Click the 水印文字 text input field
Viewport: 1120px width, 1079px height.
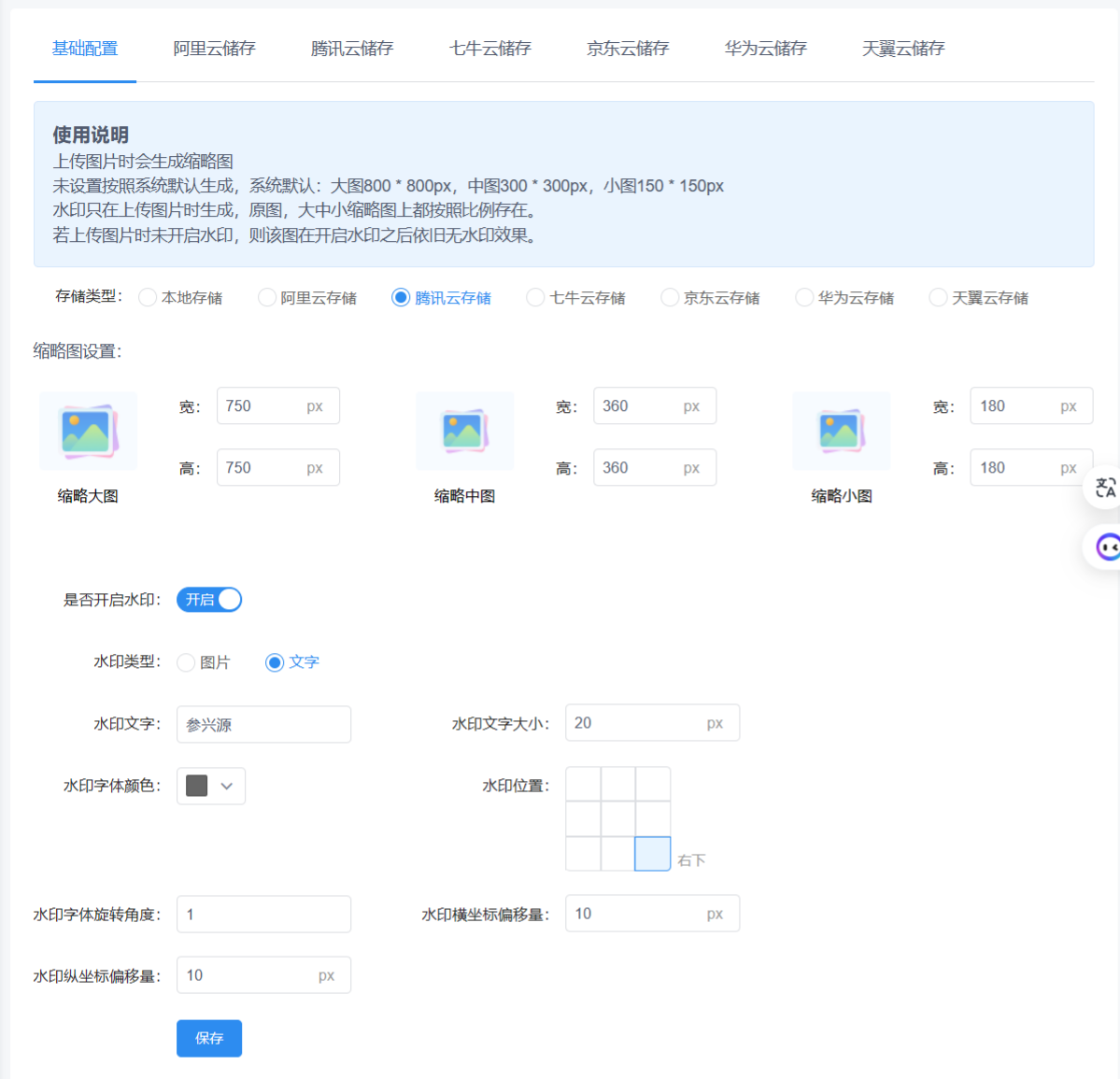(263, 724)
